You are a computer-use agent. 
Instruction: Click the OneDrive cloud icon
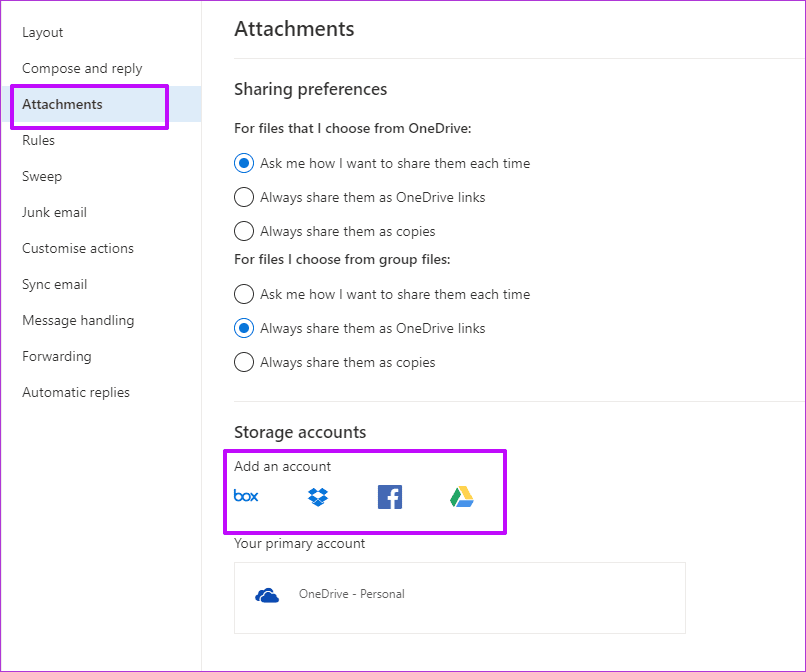267,595
